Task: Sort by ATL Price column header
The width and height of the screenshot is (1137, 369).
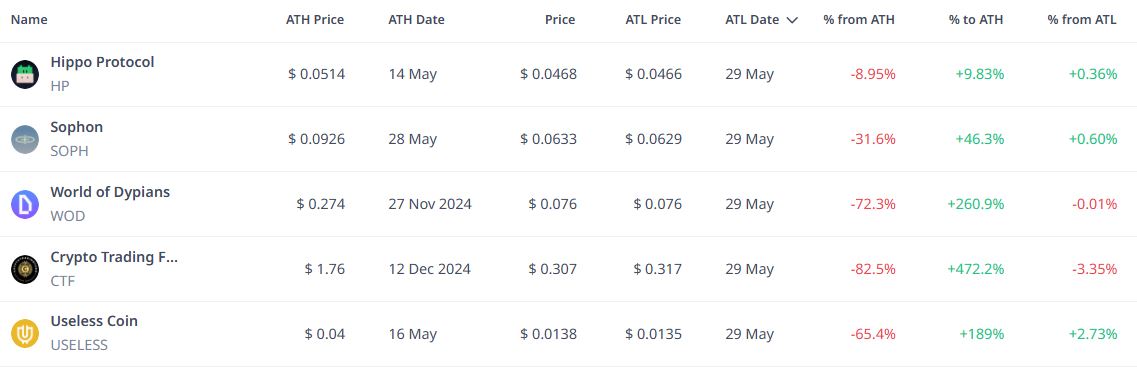Action: click(653, 20)
